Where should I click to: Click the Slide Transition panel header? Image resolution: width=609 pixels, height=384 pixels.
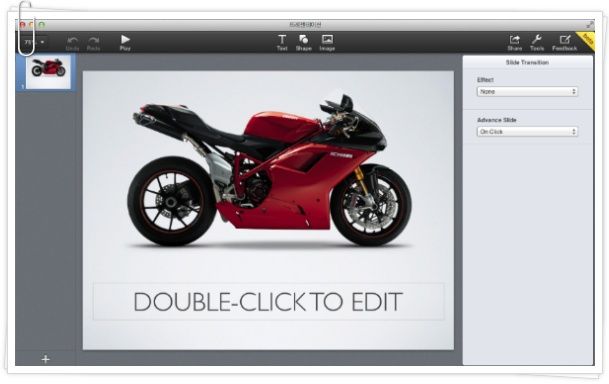pos(527,62)
